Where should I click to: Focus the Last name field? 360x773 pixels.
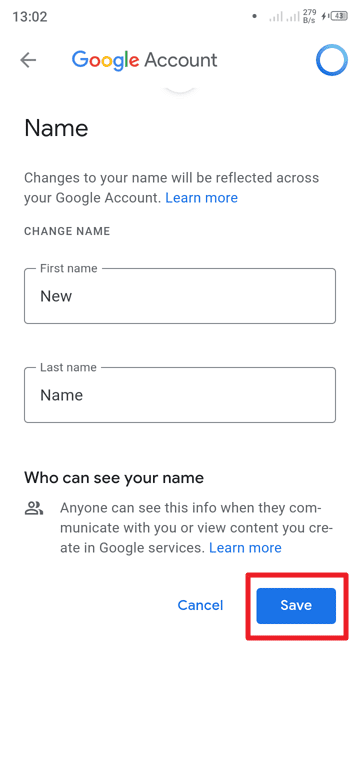(x=180, y=395)
